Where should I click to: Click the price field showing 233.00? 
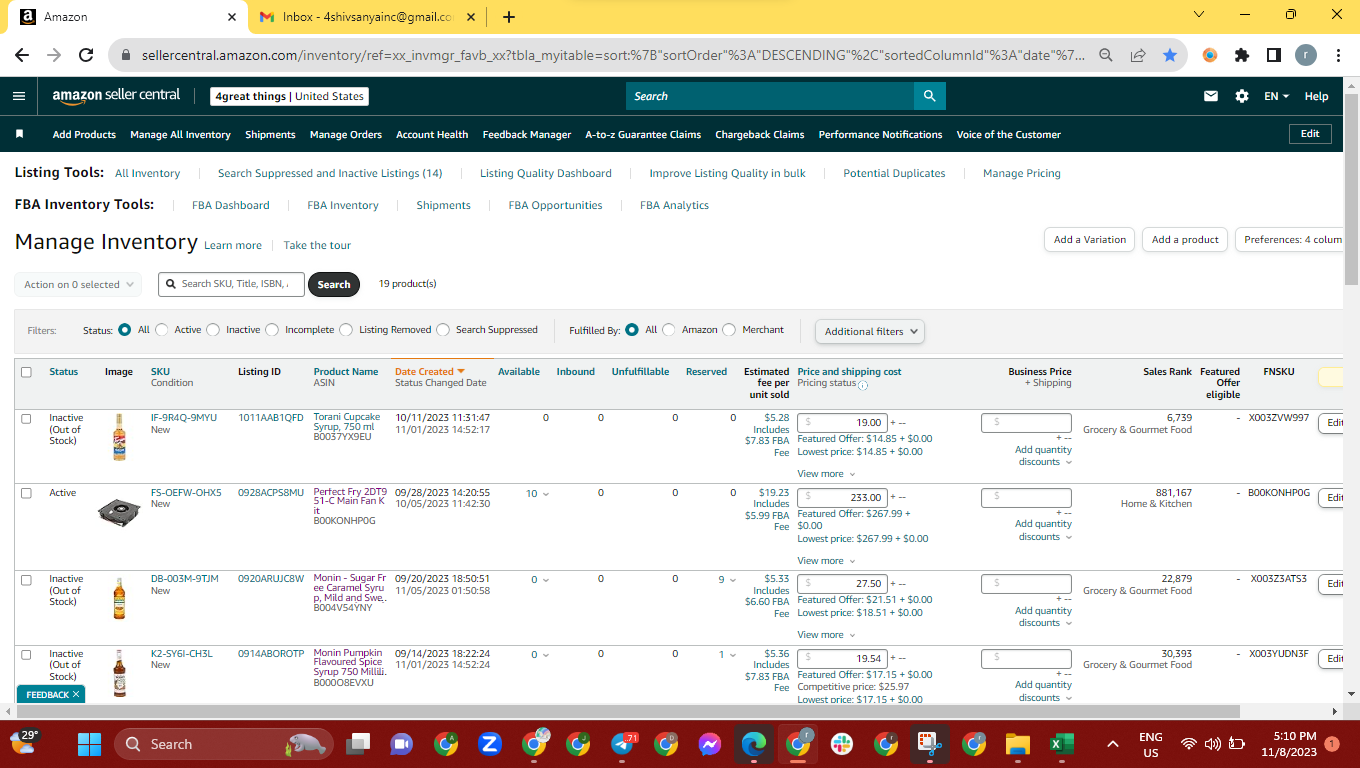(842, 497)
